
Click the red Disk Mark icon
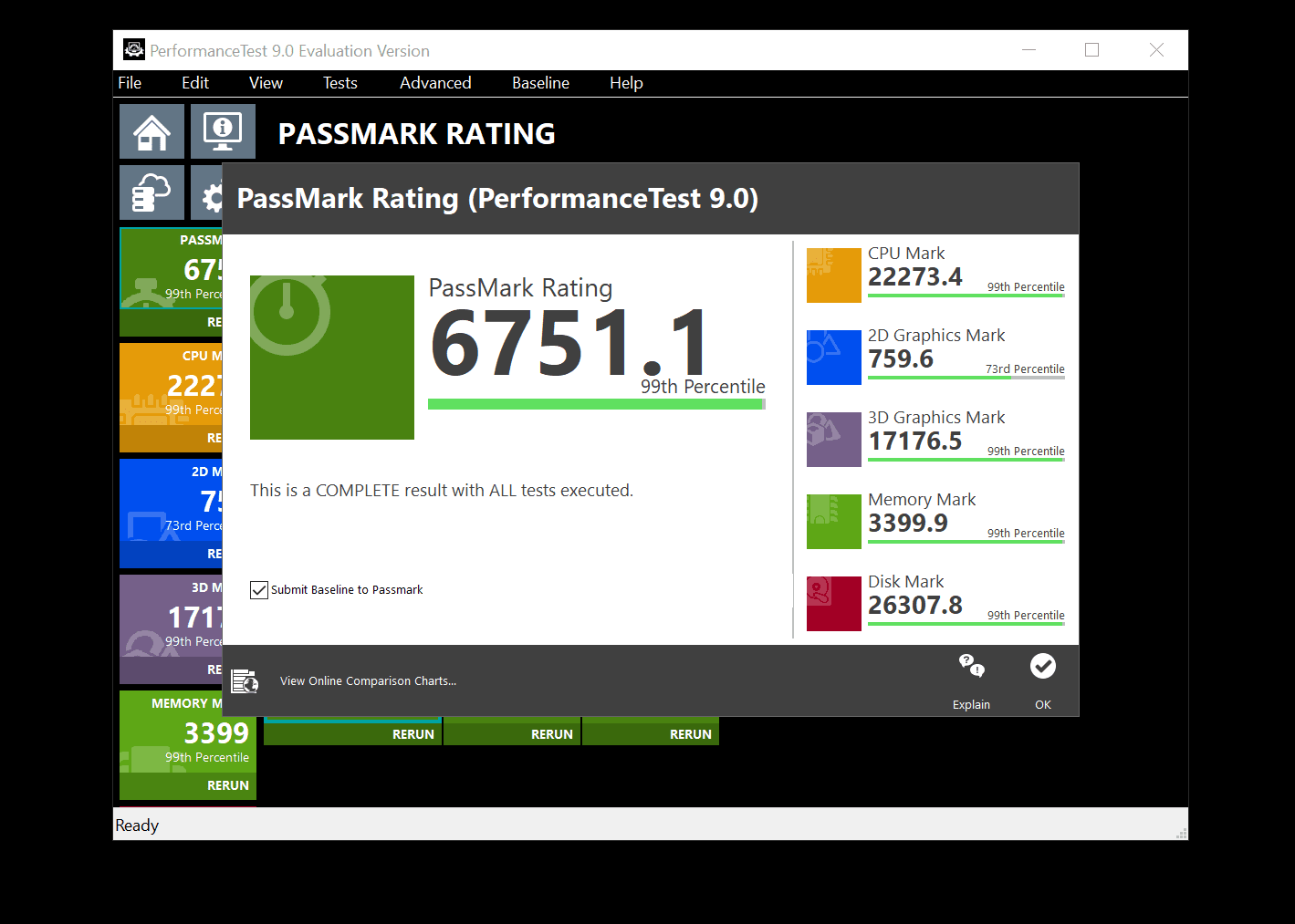coord(834,604)
